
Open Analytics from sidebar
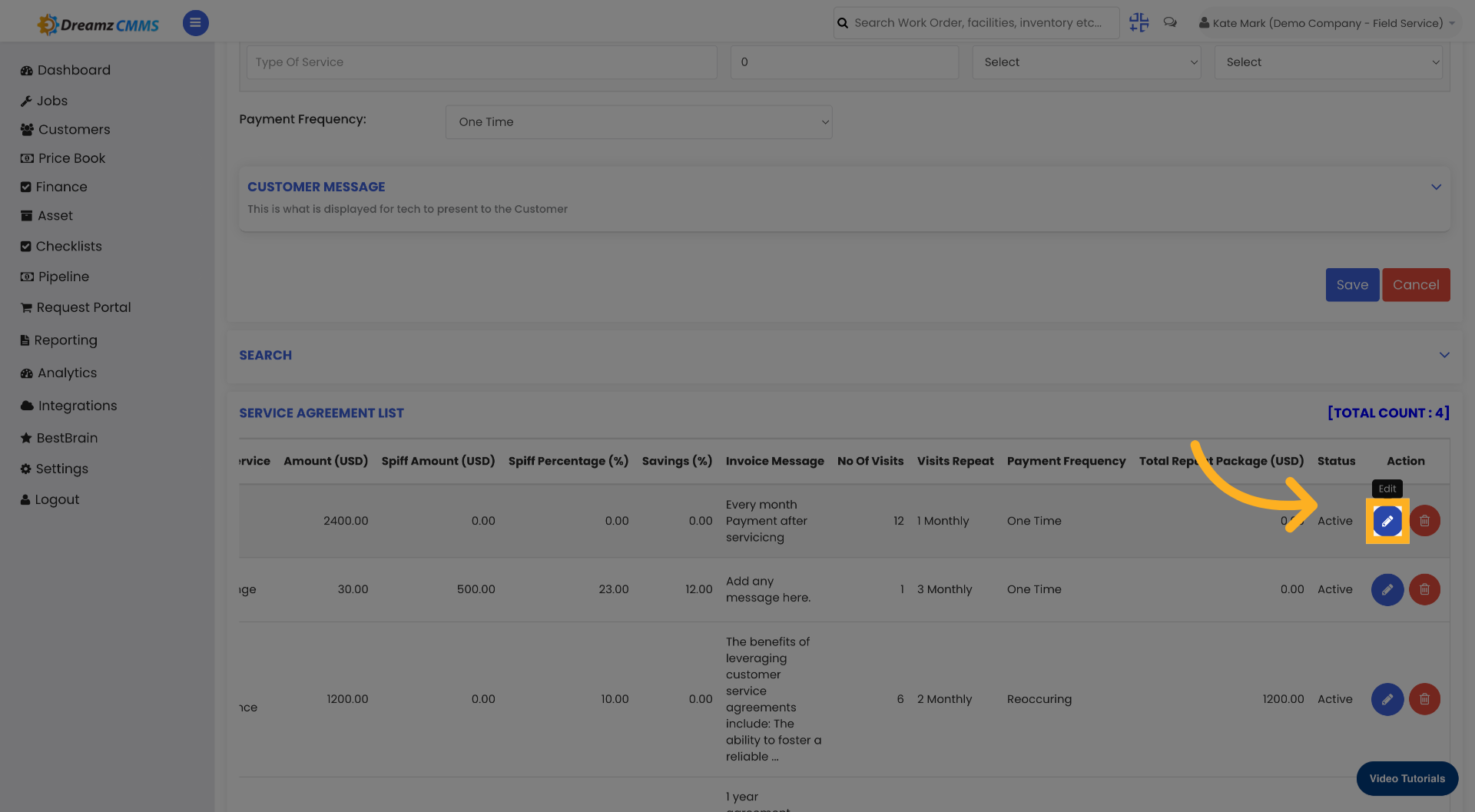(58, 373)
